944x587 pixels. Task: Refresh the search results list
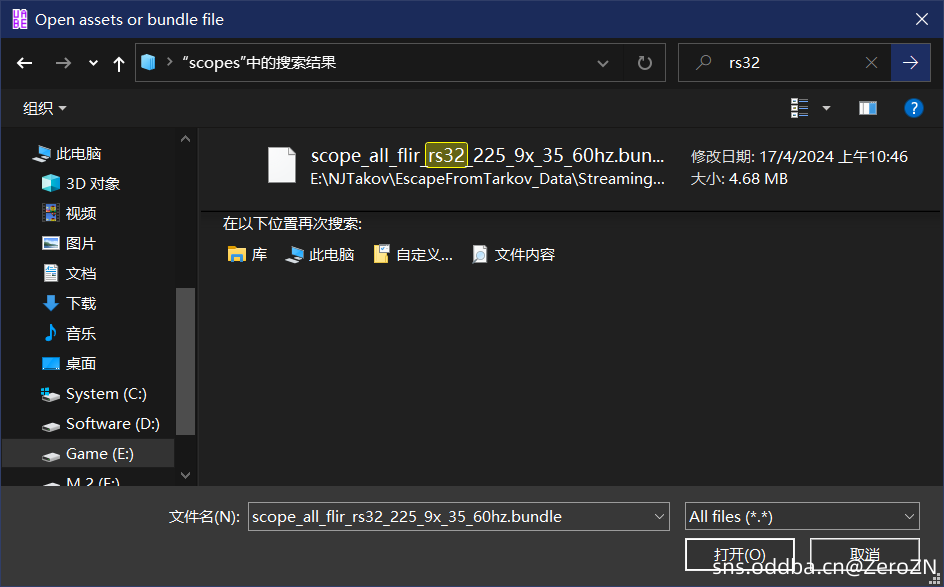(645, 63)
